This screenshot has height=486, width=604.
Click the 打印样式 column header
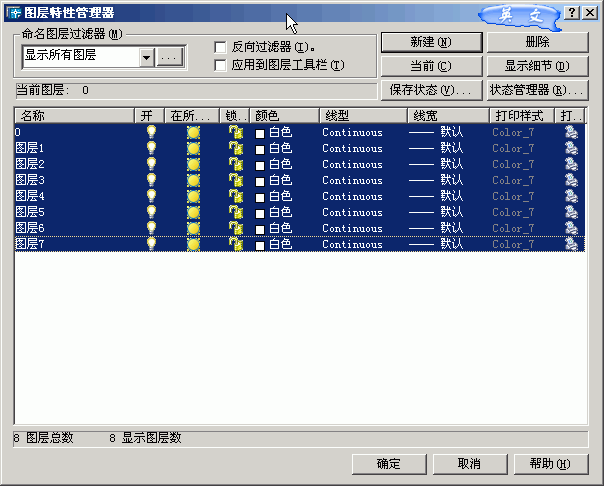click(522, 116)
